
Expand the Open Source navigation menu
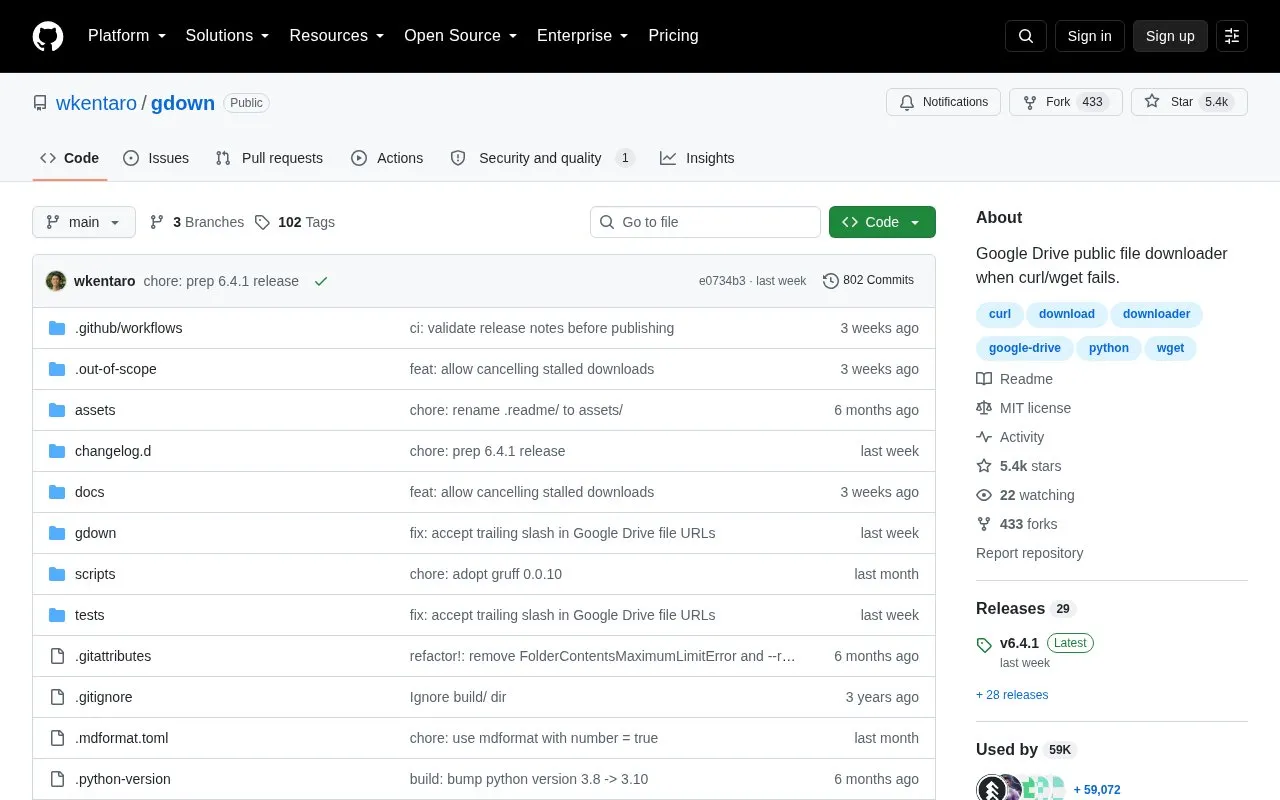click(x=461, y=36)
